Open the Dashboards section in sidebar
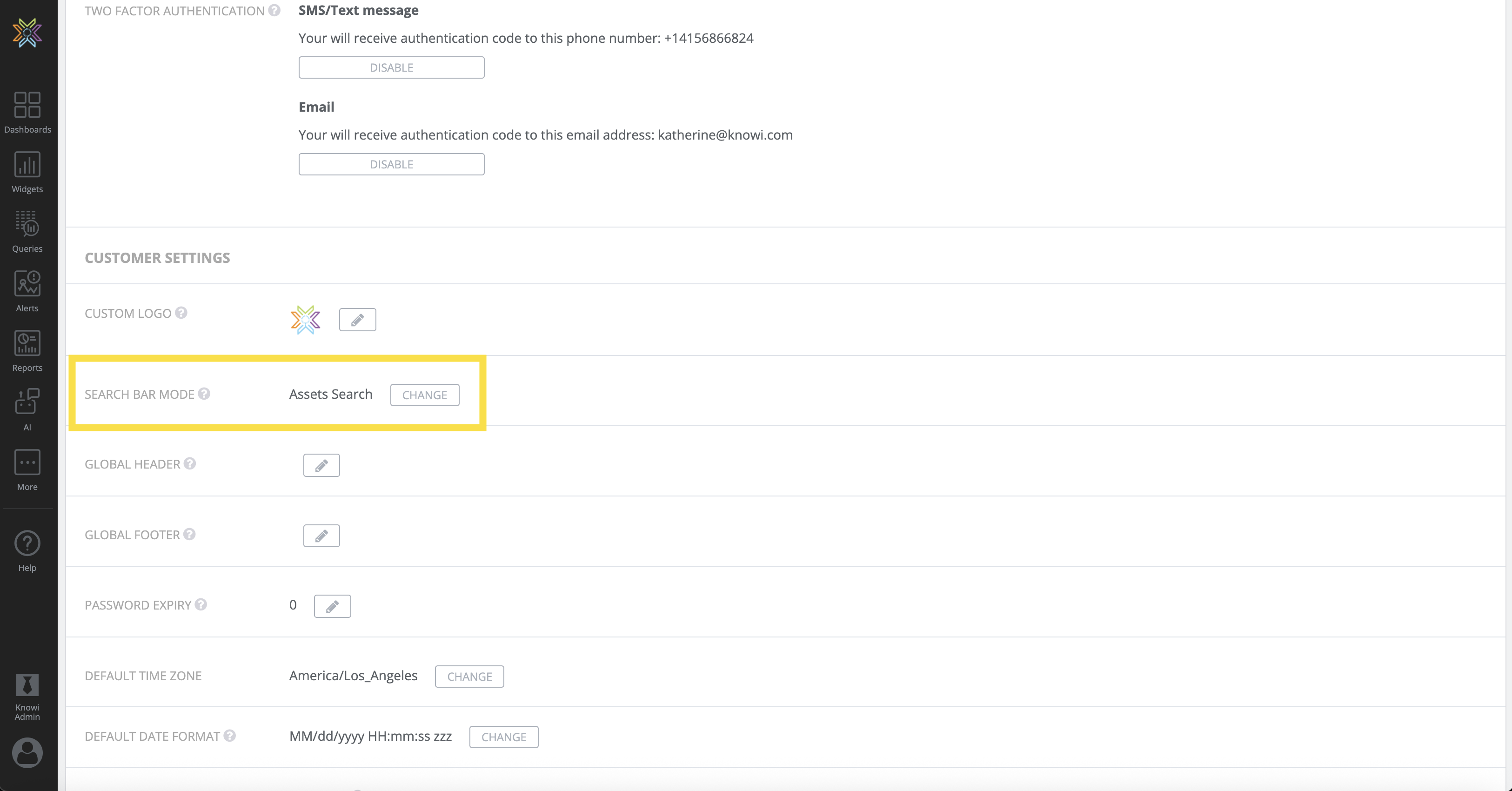Screen dimensions: 1512x791 point(27,112)
